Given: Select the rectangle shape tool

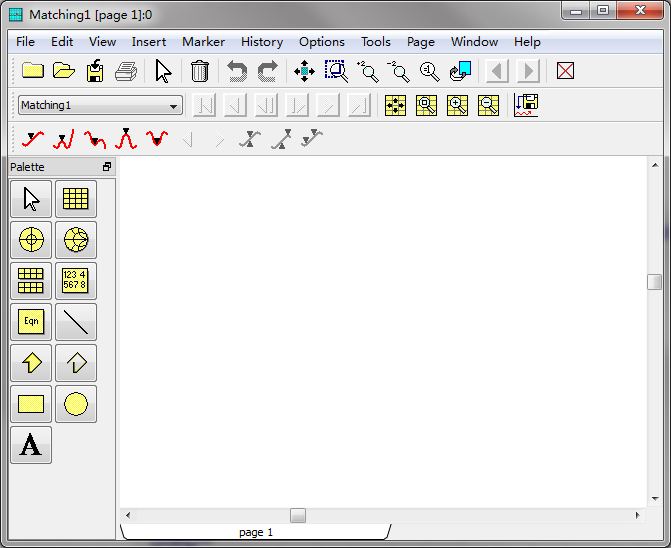Looking at the screenshot, I should (x=31, y=404).
